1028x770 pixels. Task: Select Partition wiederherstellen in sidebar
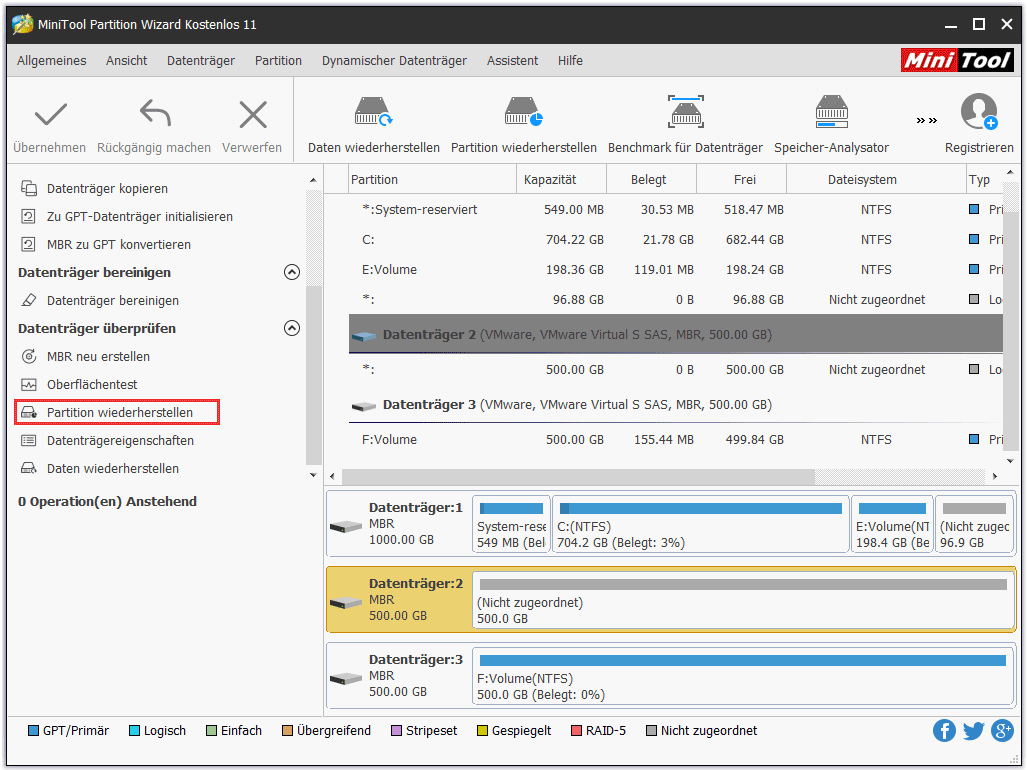click(x=119, y=412)
